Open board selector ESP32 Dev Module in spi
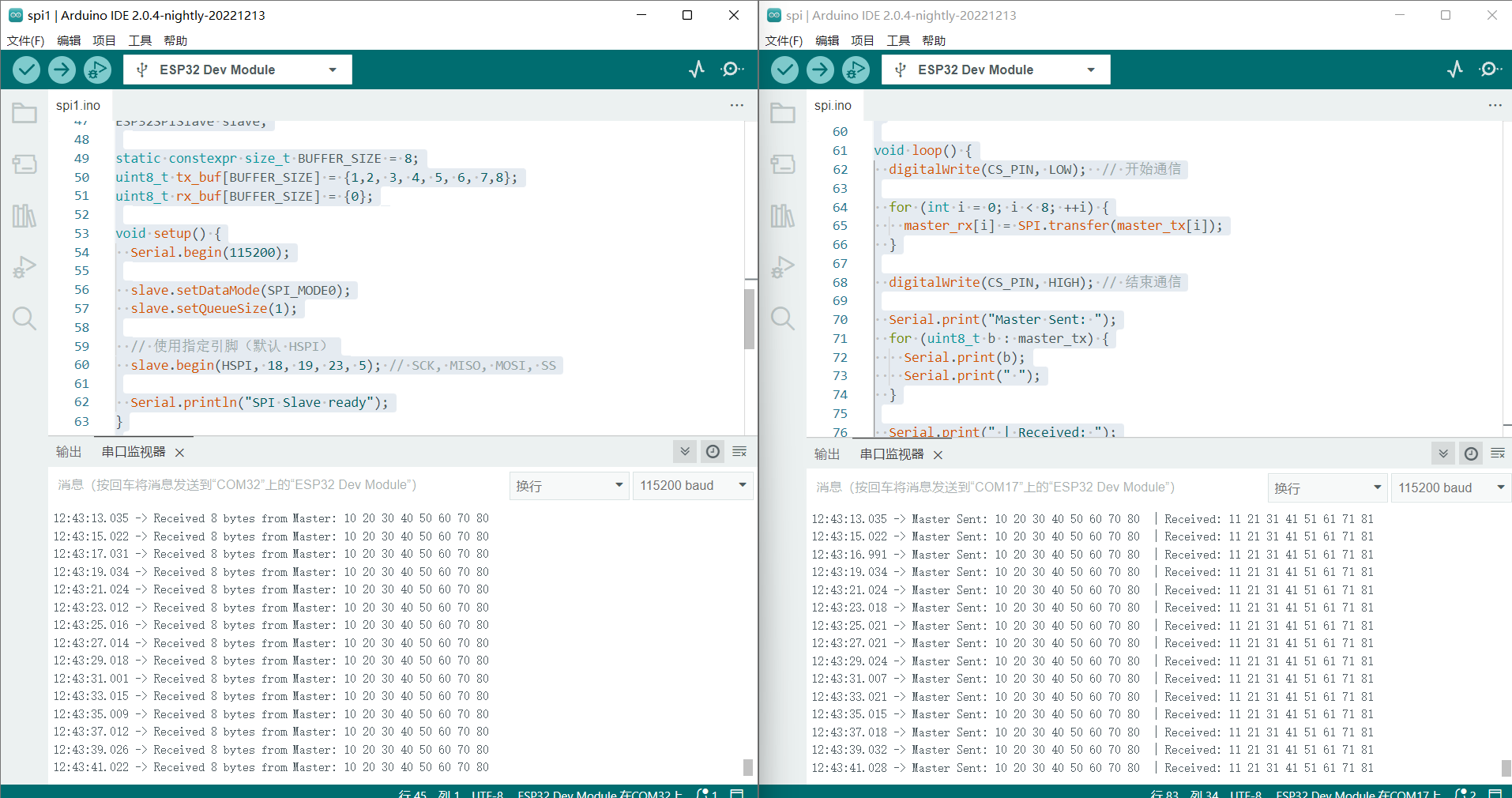Image resolution: width=1512 pixels, height=798 pixels. tap(996, 70)
